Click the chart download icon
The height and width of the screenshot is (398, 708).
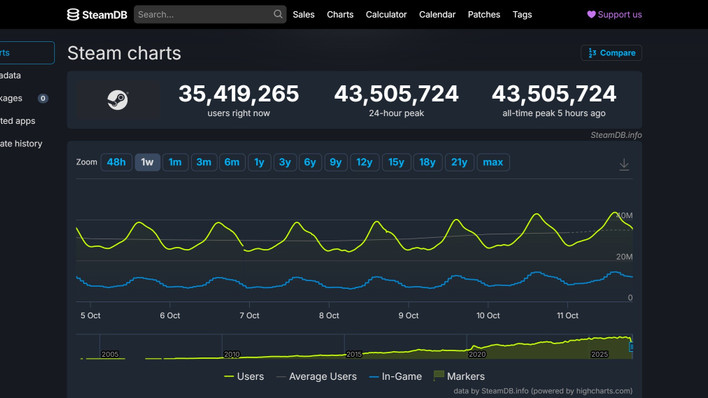pos(624,164)
